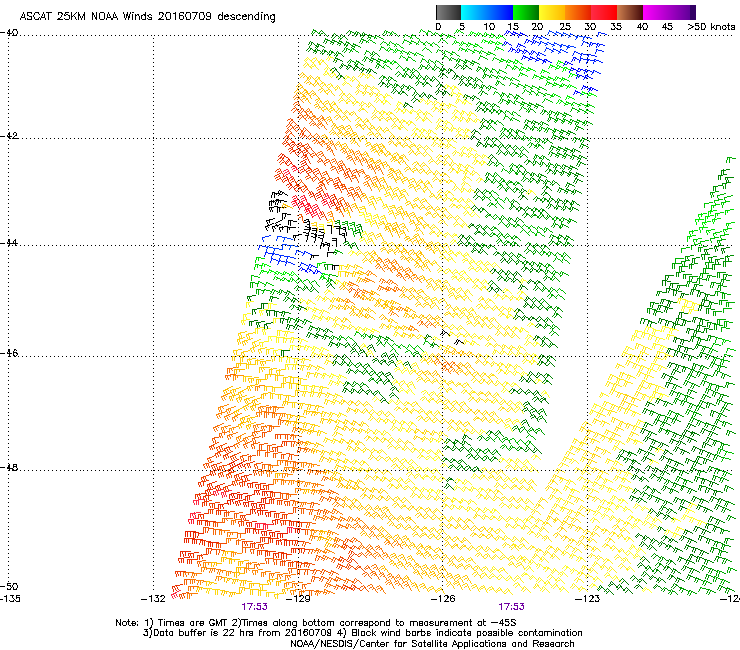Click the '-44' latitude axis label
This screenshot has width=740, height=650.
pyautogui.click(x=9, y=243)
